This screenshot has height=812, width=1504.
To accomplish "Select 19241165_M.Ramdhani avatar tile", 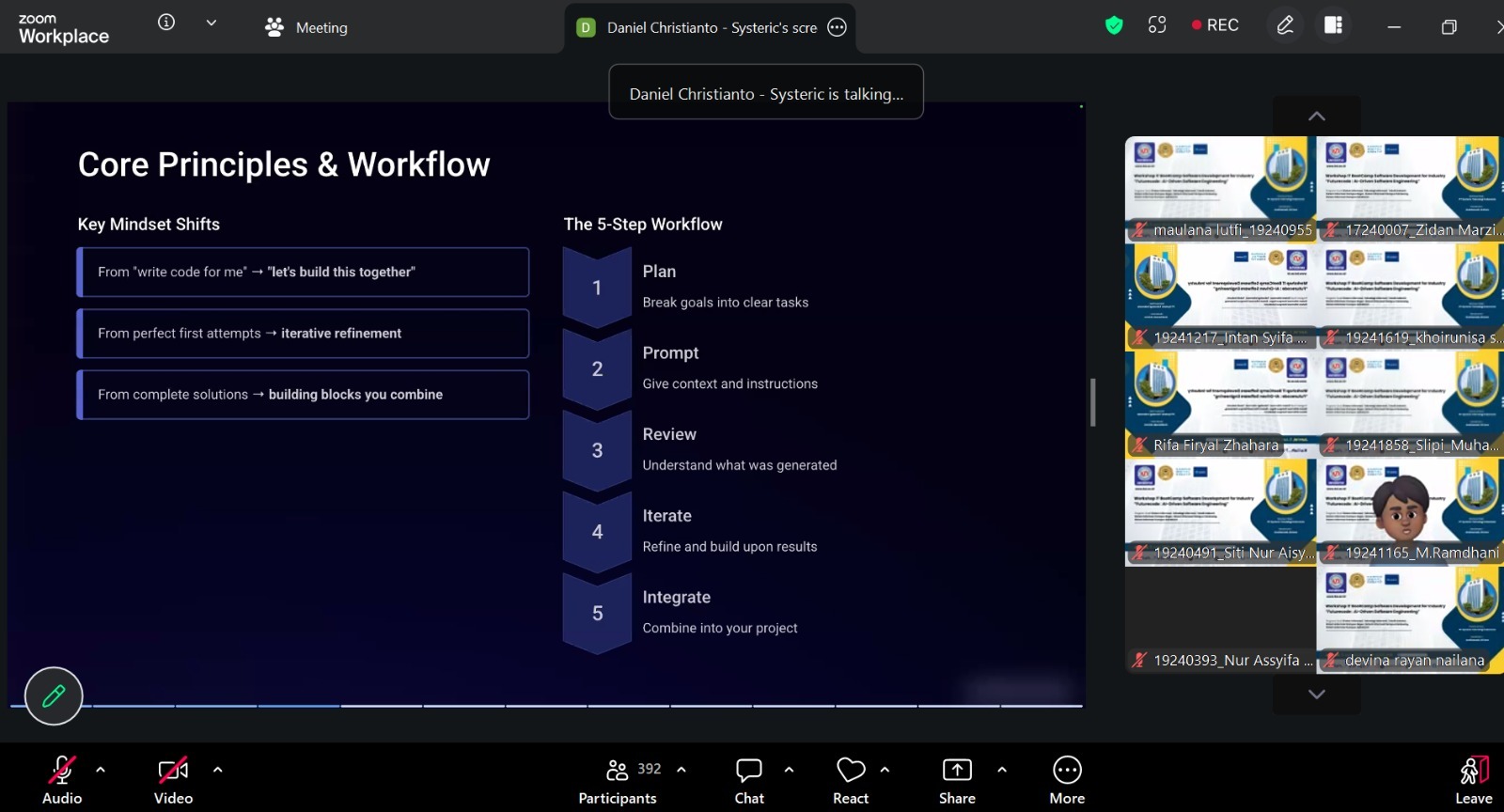I will (1411, 512).
